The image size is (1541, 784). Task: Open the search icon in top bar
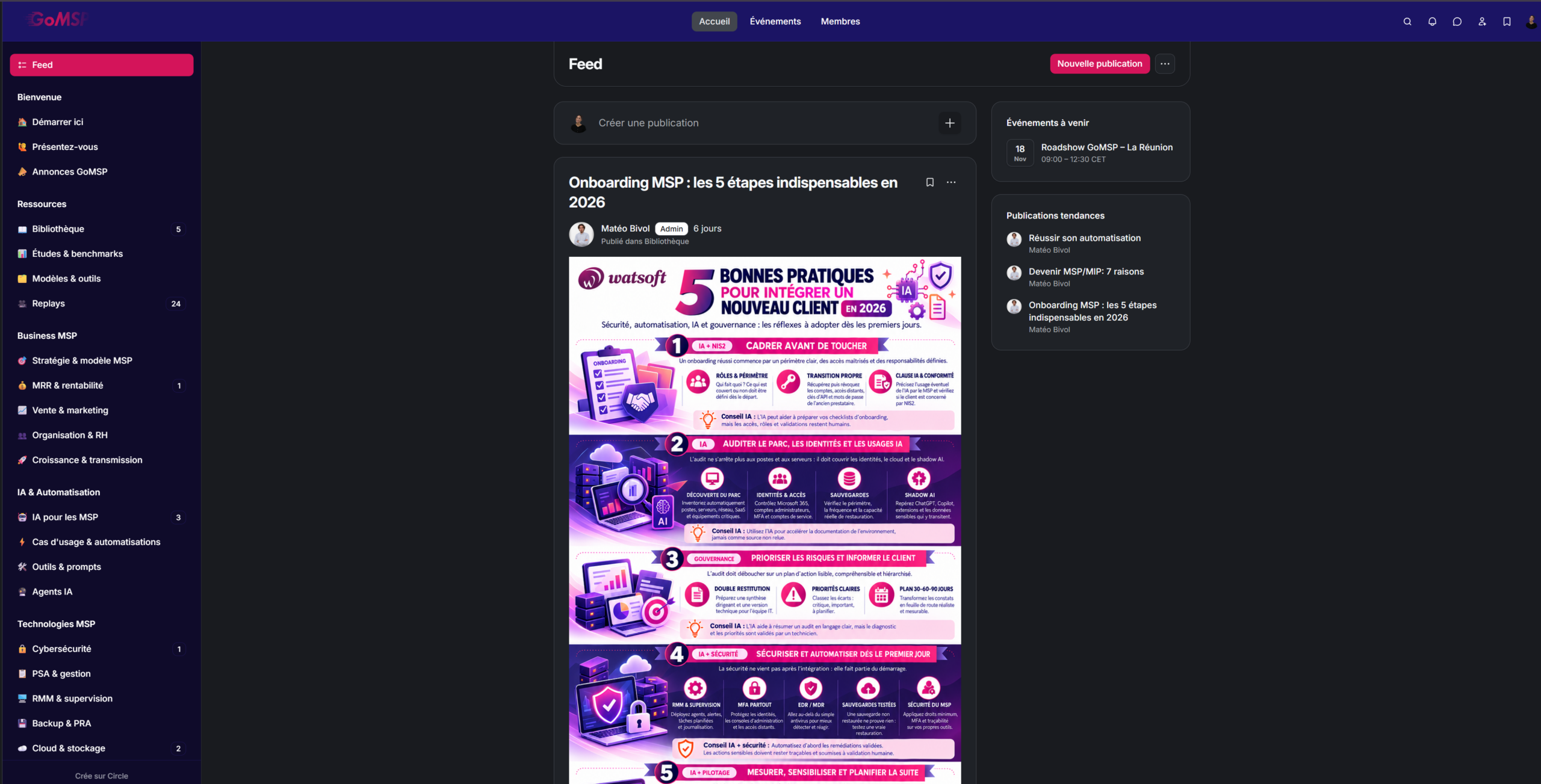pyautogui.click(x=1407, y=22)
